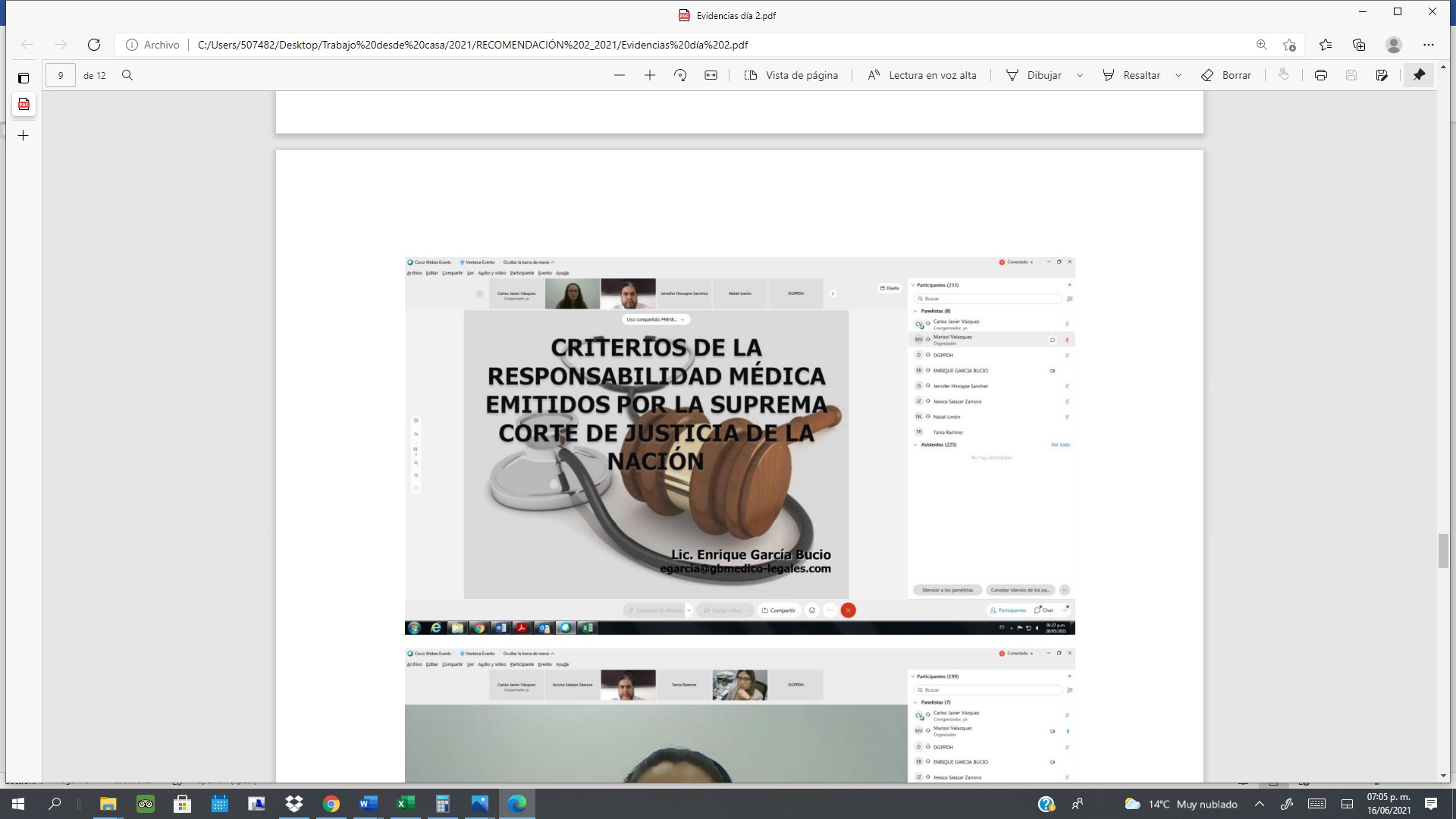Viewport: 1456px width, 819px height.
Task: Open Dropbox from taskbar
Action: coord(293,804)
